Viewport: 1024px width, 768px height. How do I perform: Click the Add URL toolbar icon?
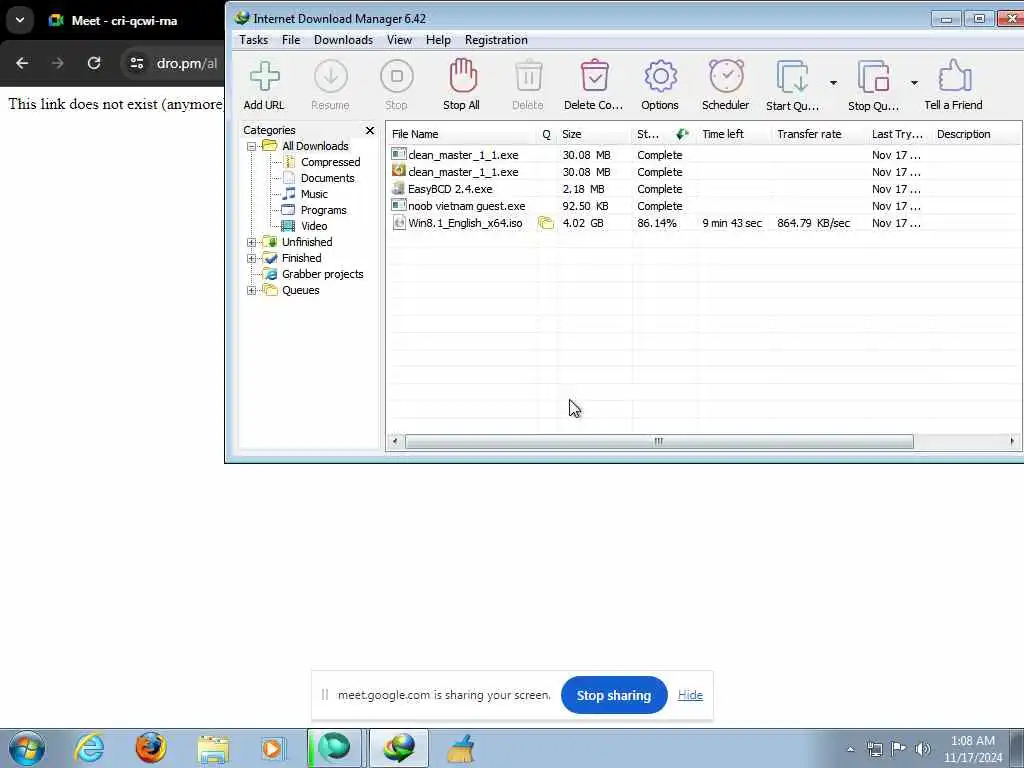pyautogui.click(x=264, y=77)
